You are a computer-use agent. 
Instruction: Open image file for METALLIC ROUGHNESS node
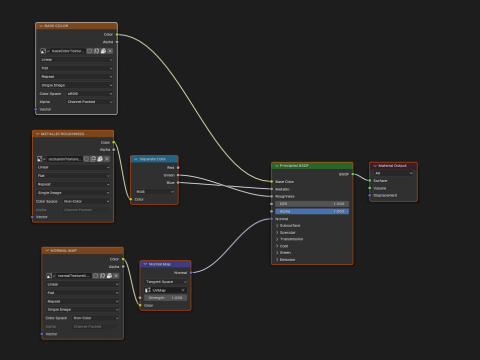(x=100, y=159)
